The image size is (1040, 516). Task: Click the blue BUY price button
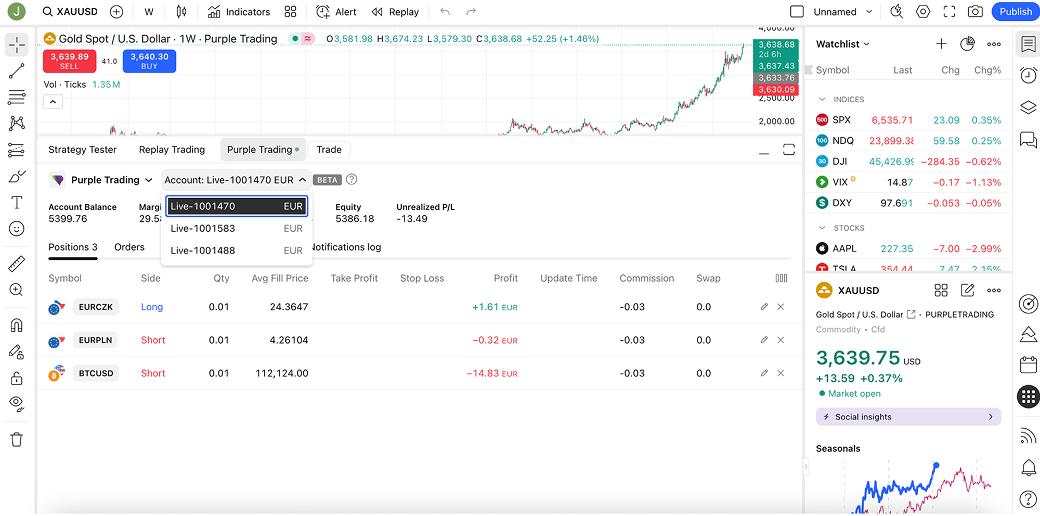pyautogui.click(x=149, y=61)
